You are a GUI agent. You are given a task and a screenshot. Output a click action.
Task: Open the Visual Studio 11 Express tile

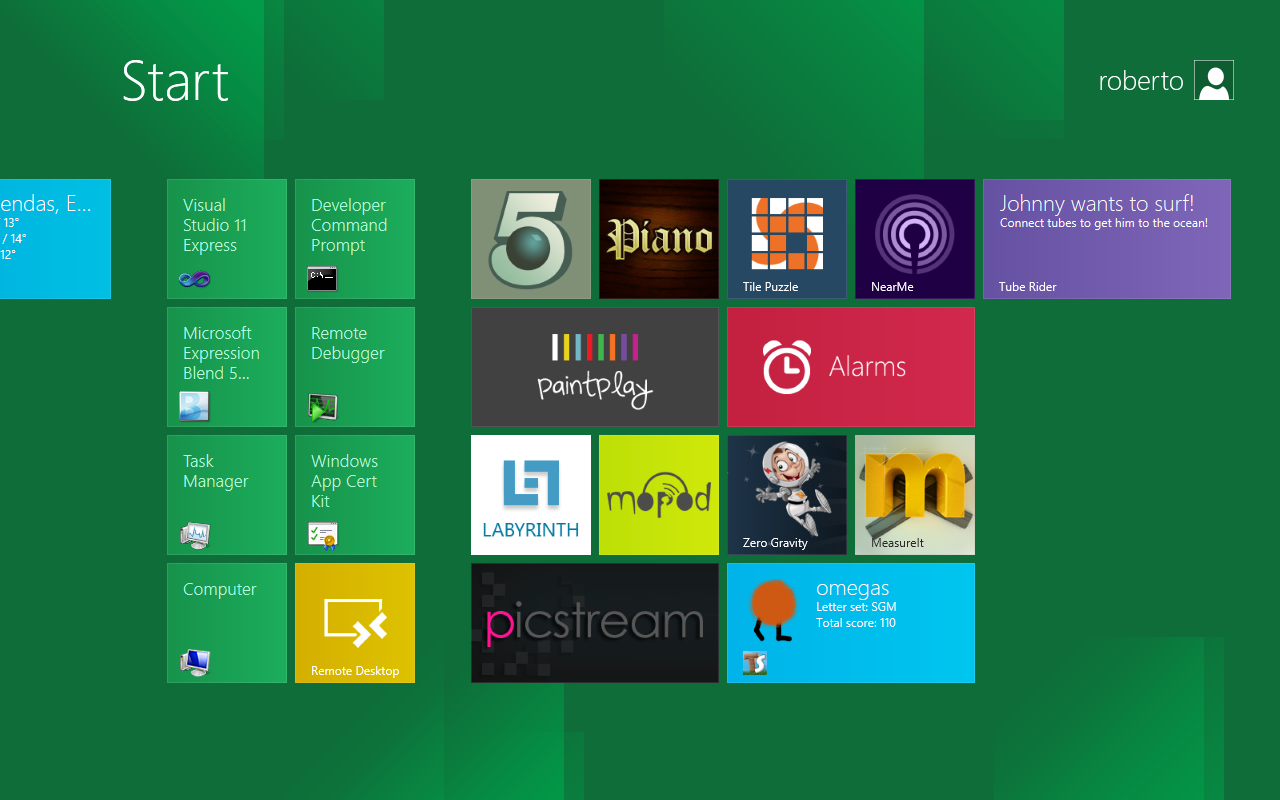point(227,239)
